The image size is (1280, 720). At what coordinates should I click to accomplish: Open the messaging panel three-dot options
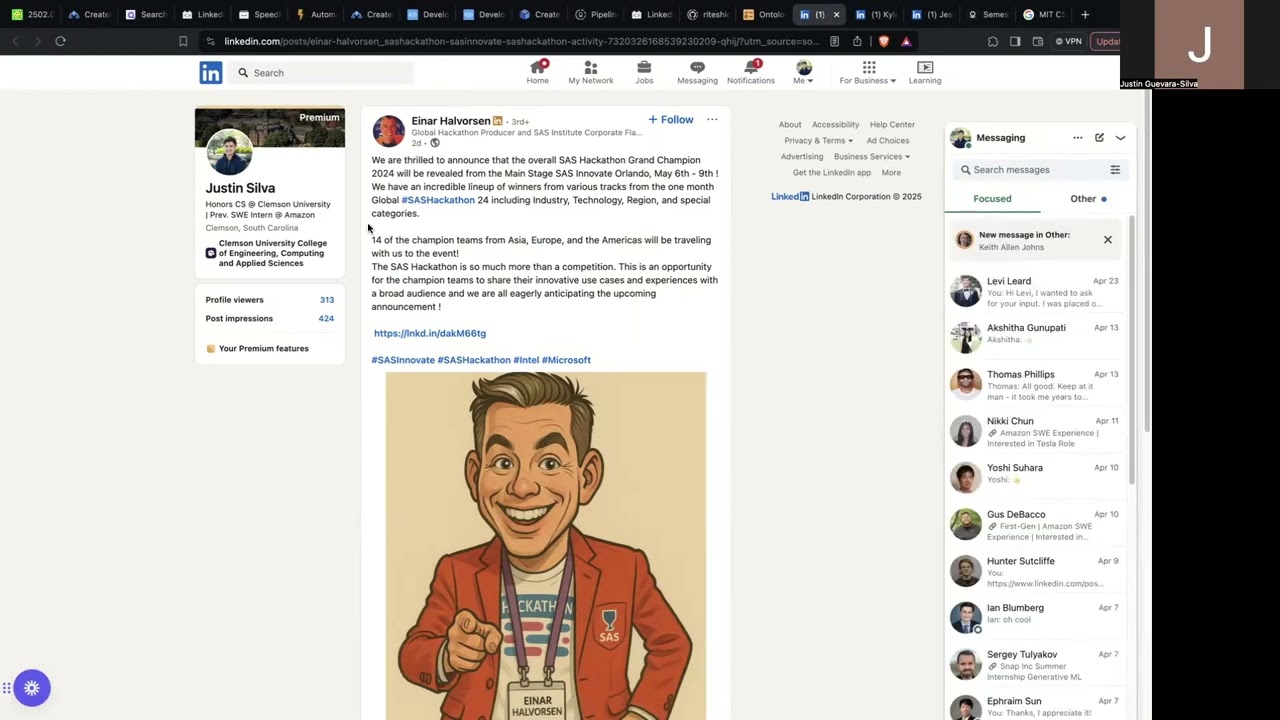pyautogui.click(x=1077, y=138)
